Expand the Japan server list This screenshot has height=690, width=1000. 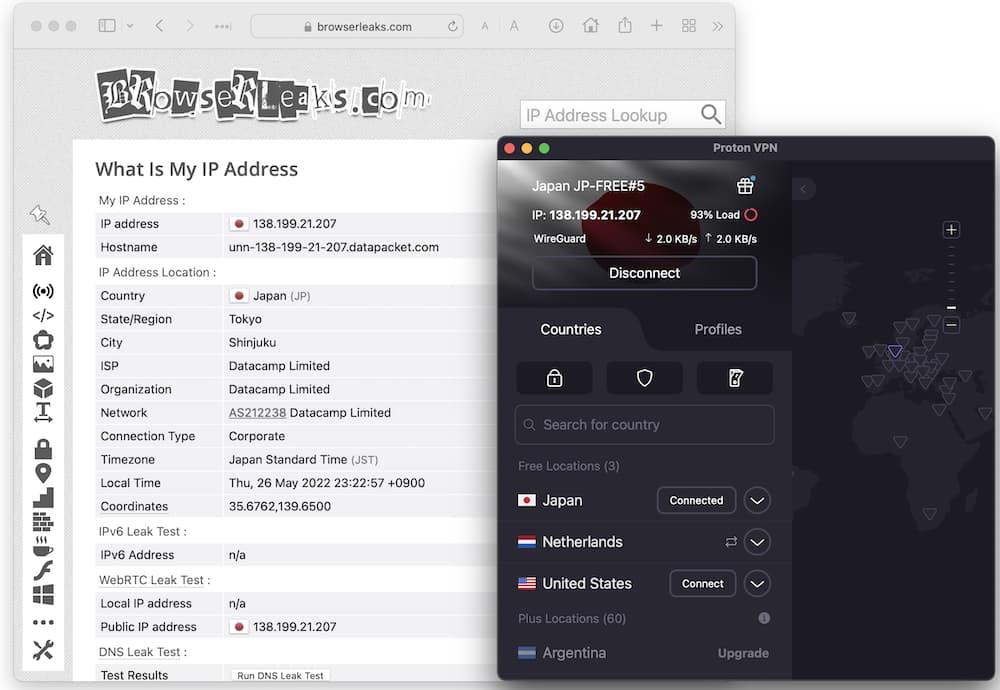coord(757,501)
